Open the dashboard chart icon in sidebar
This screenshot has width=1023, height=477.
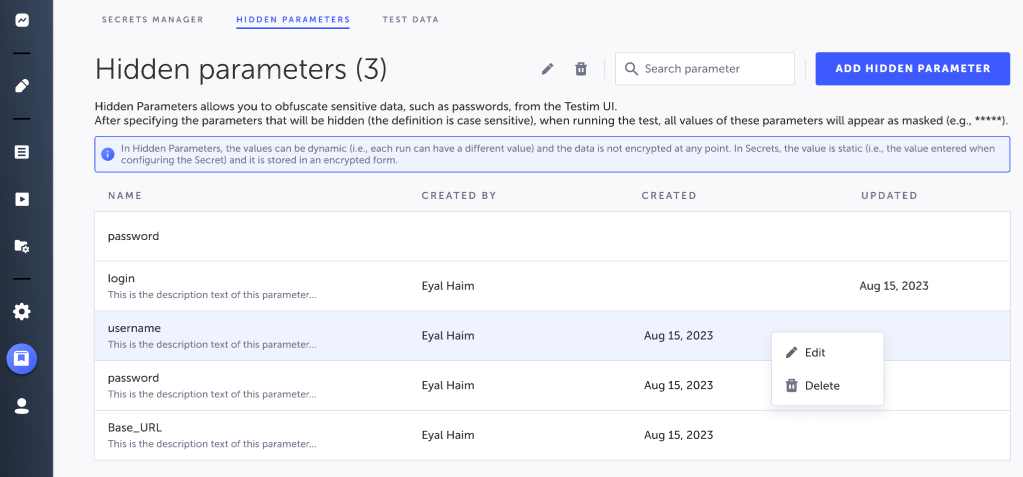click(x=22, y=20)
